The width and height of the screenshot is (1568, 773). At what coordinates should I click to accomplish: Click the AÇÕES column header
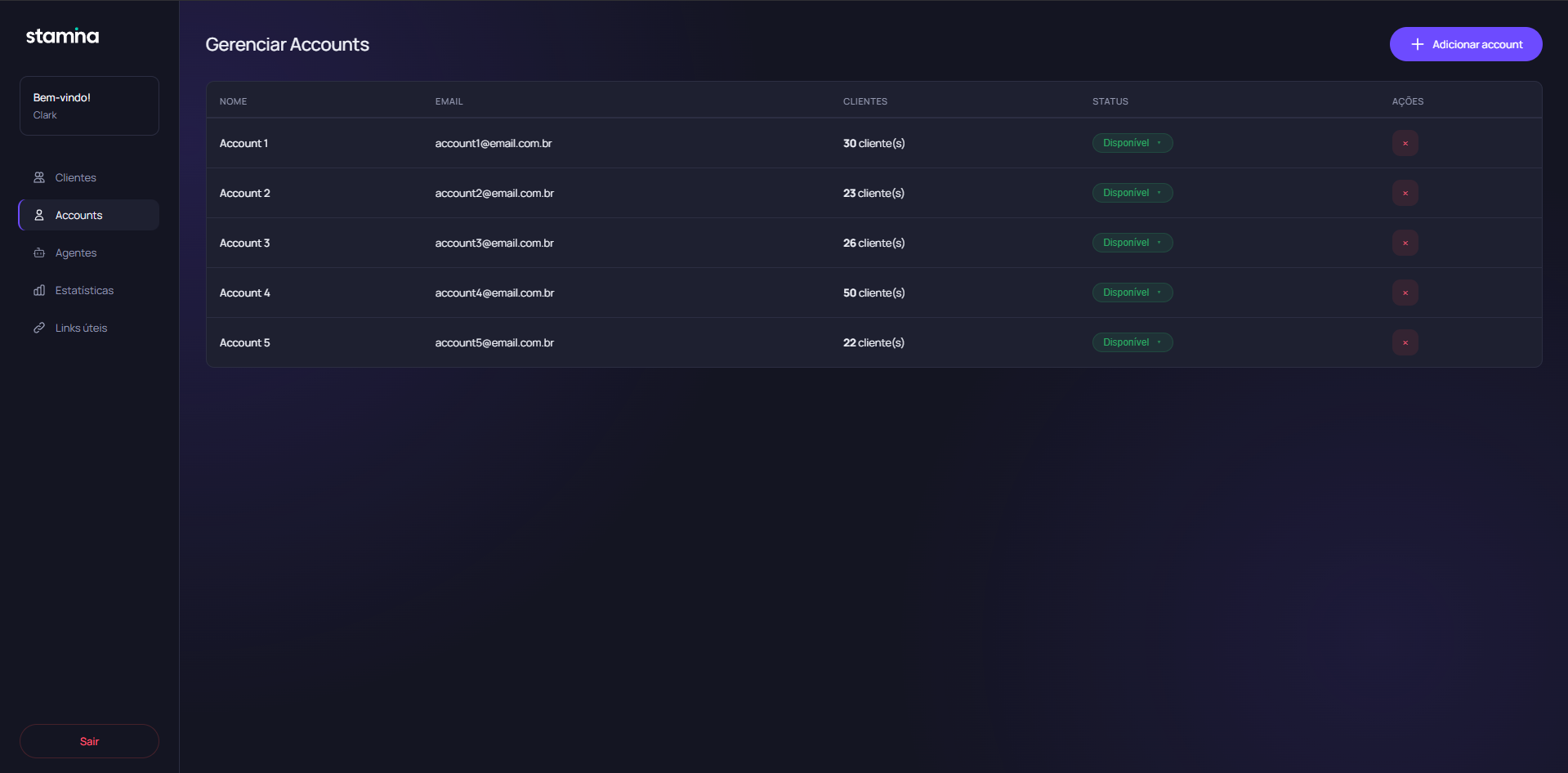[1408, 101]
